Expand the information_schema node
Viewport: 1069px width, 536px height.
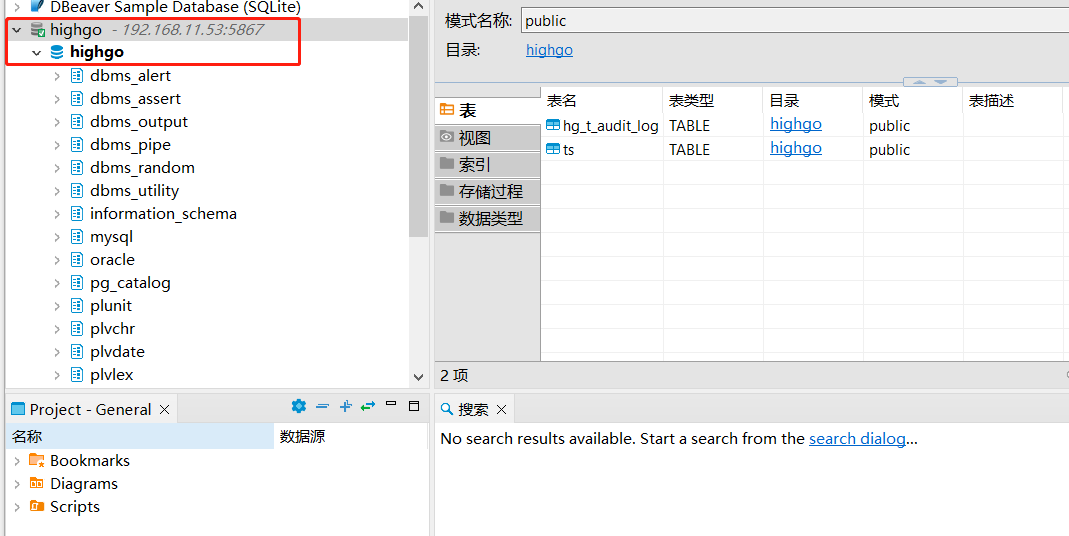pyautogui.click(x=57, y=214)
